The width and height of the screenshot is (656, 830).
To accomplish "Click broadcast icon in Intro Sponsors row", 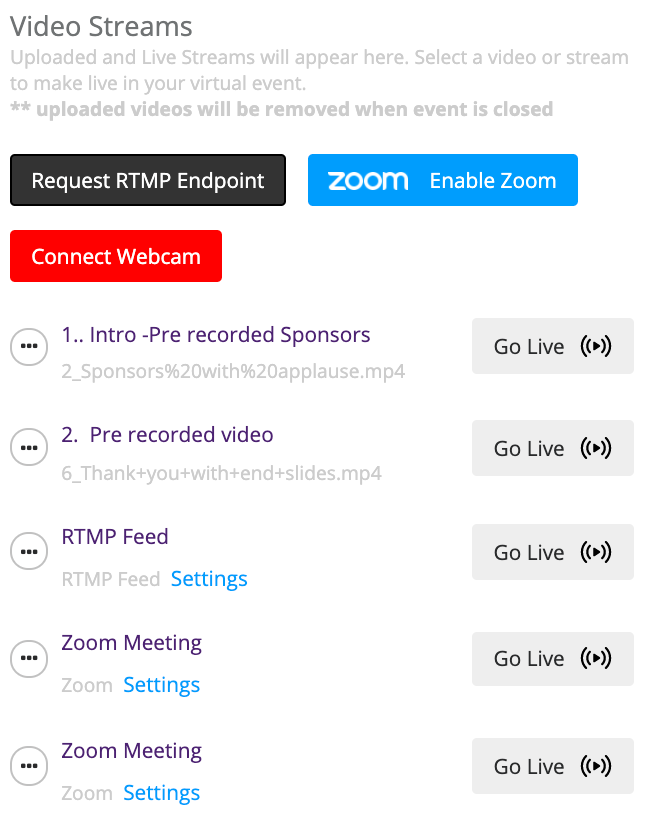I will (596, 346).
